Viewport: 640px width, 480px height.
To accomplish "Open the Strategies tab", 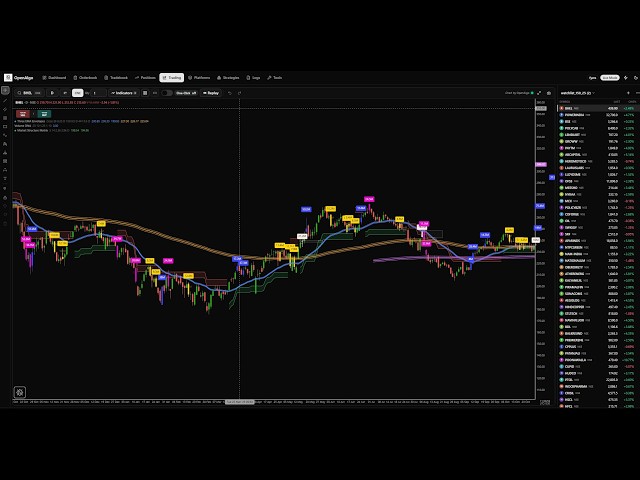I will [228, 78].
